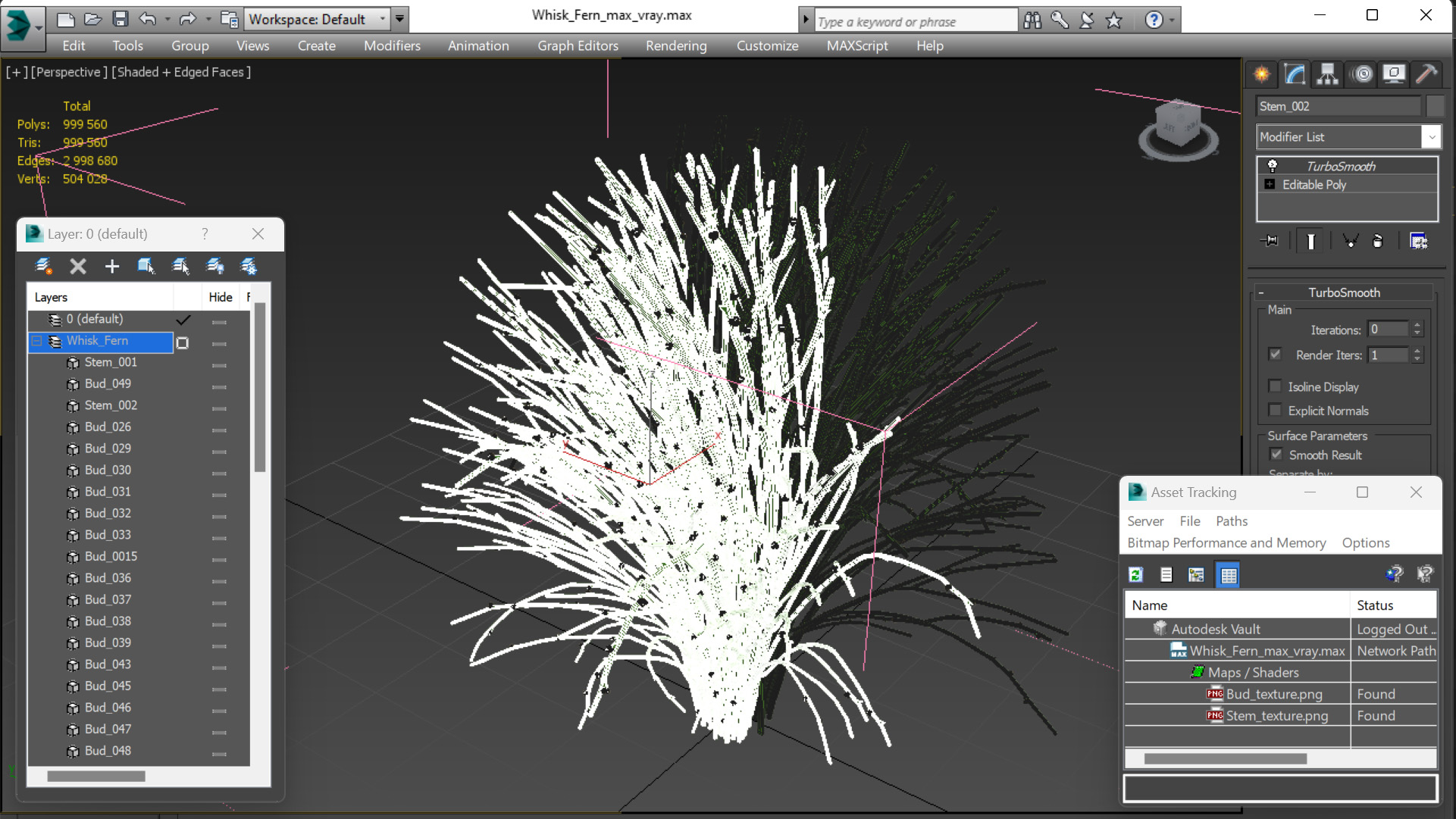This screenshot has width=1456, height=819.
Task: Click the Shaded + Edged Faces label
Action: point(181,72)
